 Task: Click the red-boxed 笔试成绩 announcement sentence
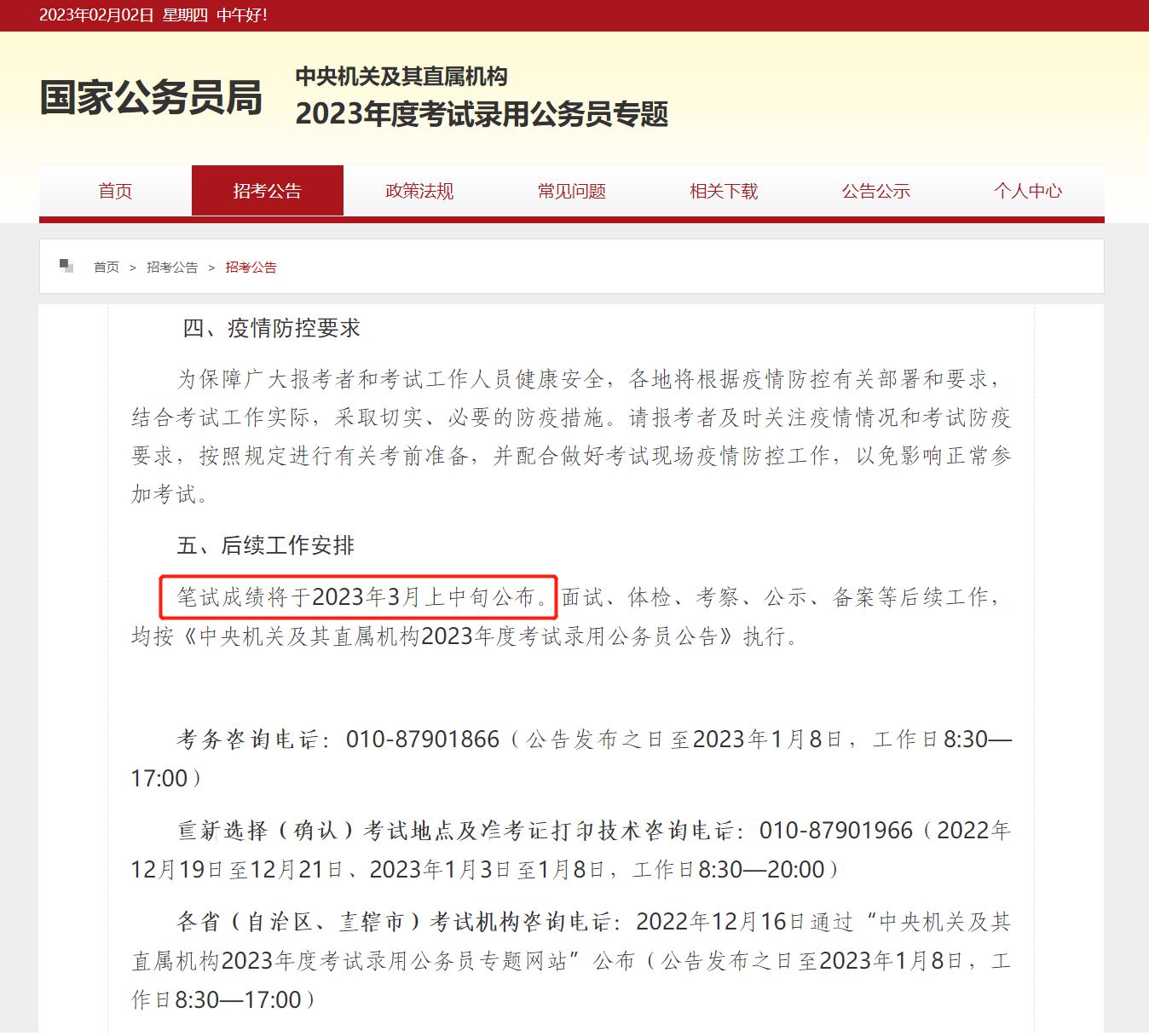358,597
